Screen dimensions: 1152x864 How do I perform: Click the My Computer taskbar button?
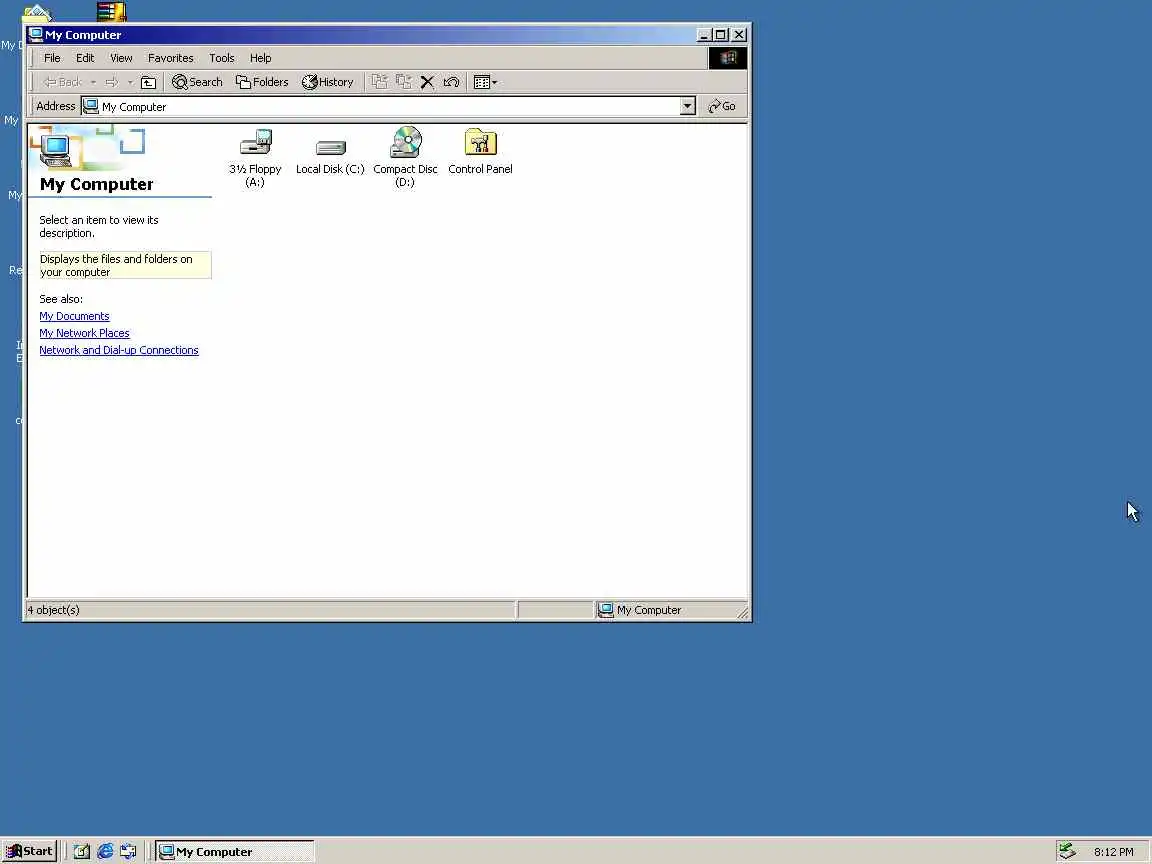pyautogui.click(x=235, y=852)
